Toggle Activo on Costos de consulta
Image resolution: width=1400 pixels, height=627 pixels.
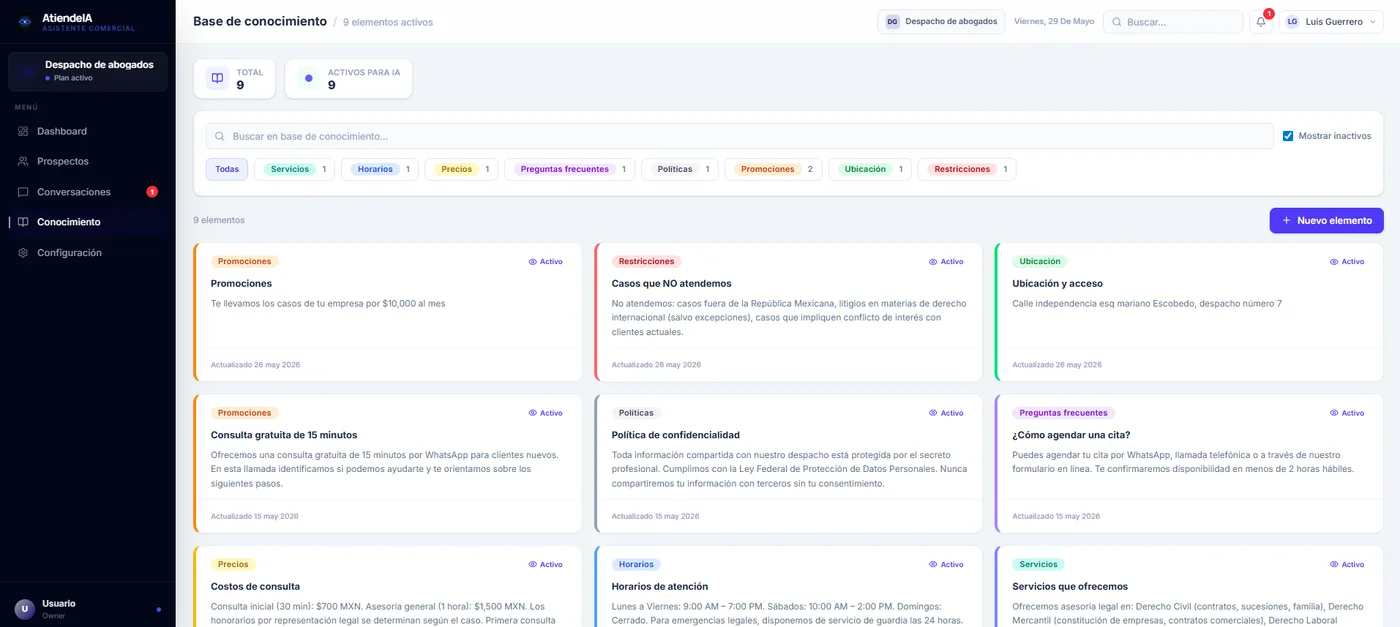[x=545, y=564]
